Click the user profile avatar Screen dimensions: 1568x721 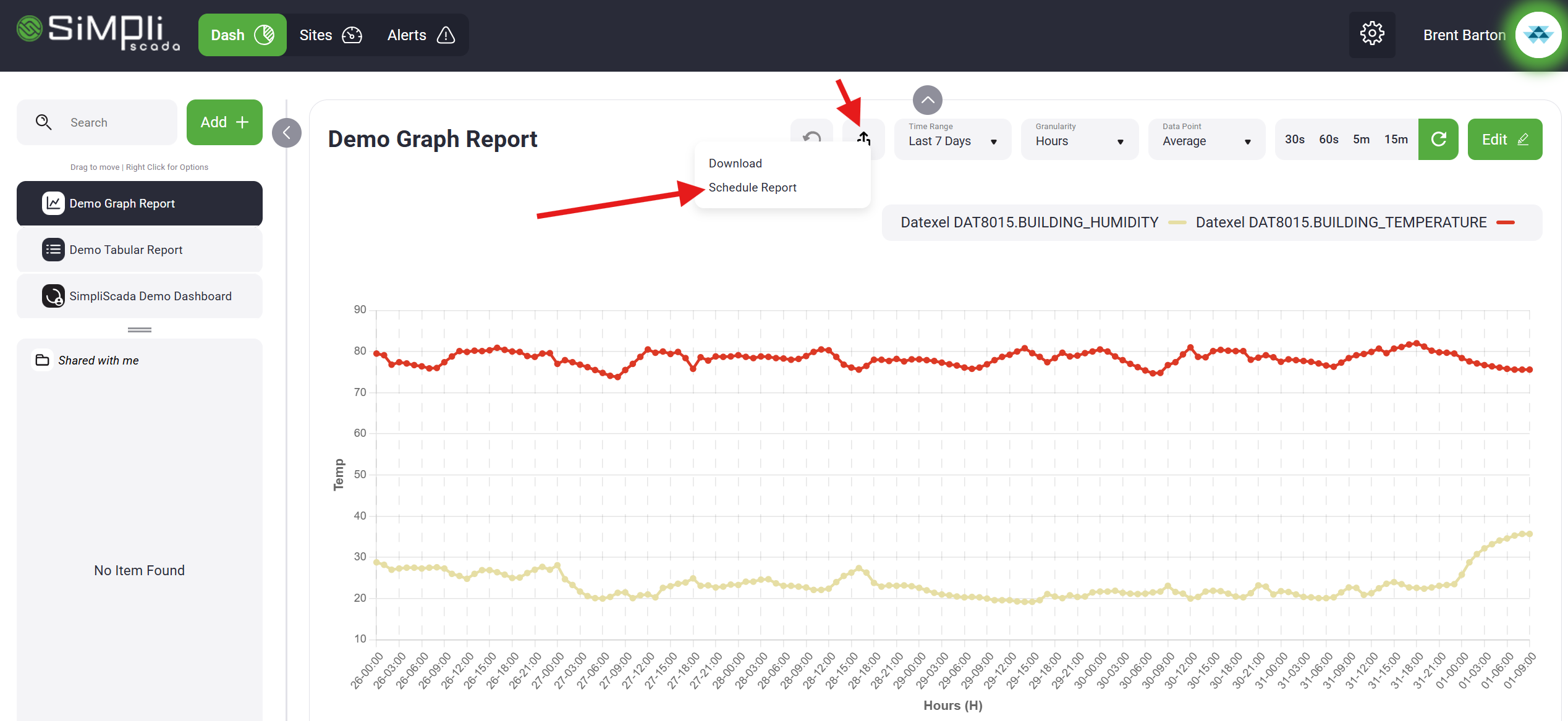pyautogui.click(x=1538, y=35)
